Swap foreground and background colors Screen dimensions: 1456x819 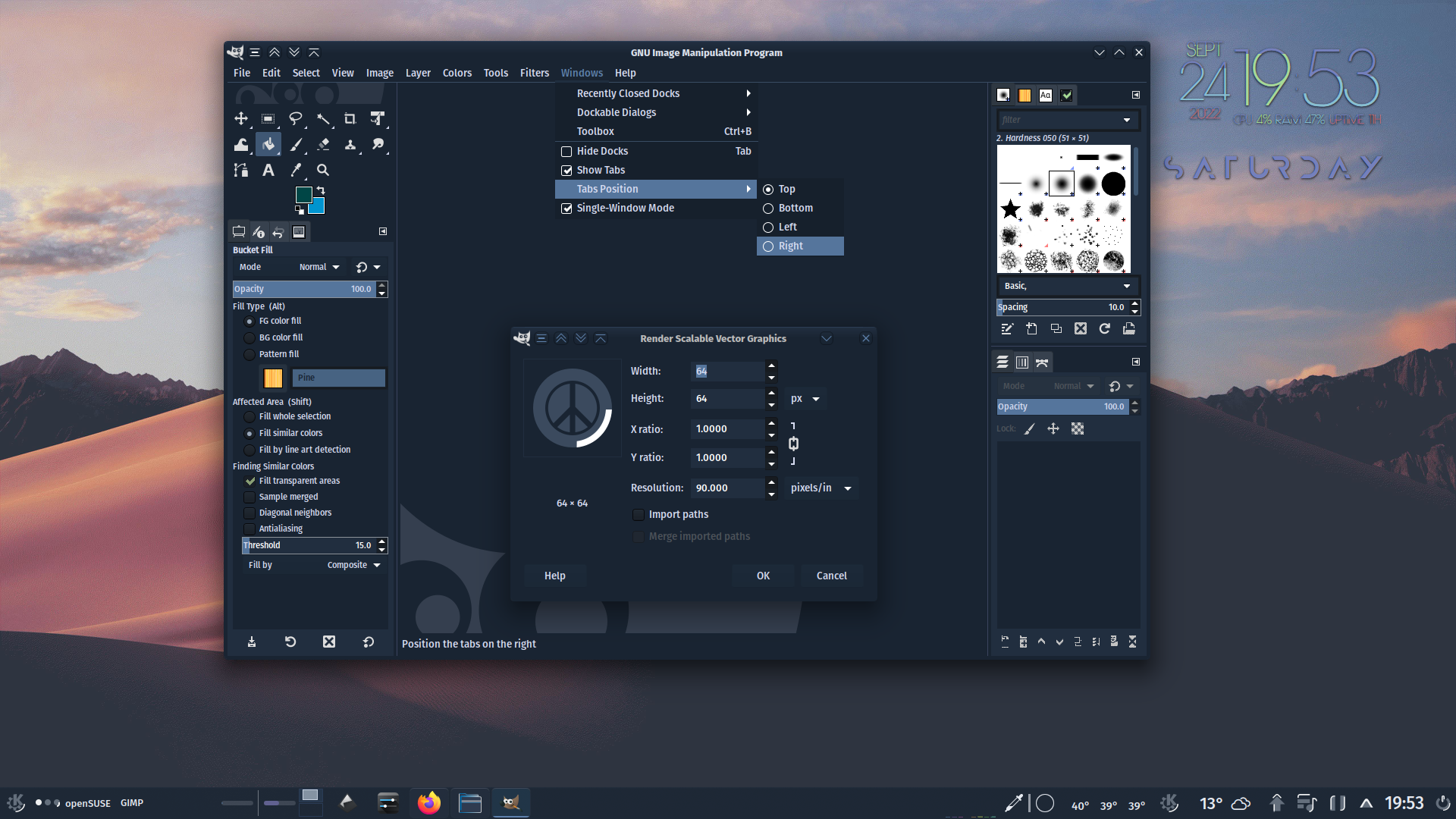[x=321, y=190]
